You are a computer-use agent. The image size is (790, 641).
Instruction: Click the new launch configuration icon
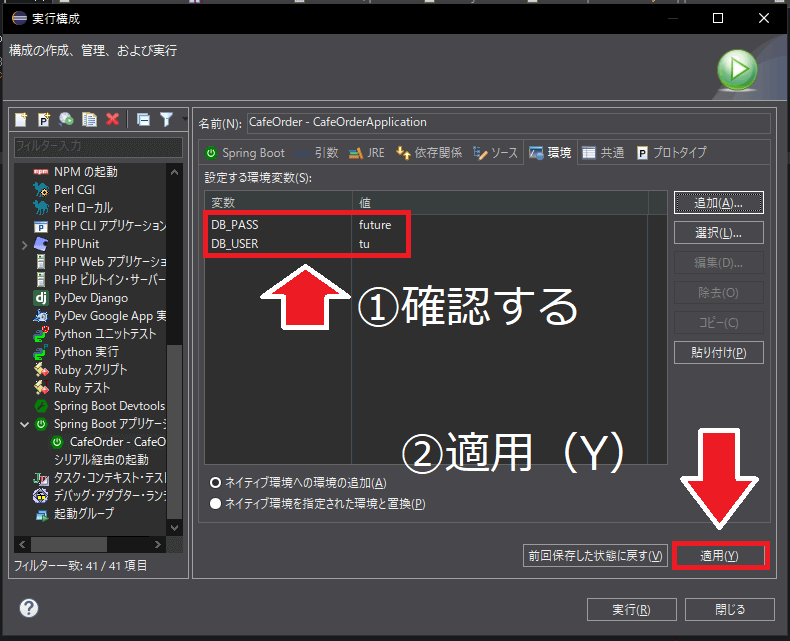[21, 119]
